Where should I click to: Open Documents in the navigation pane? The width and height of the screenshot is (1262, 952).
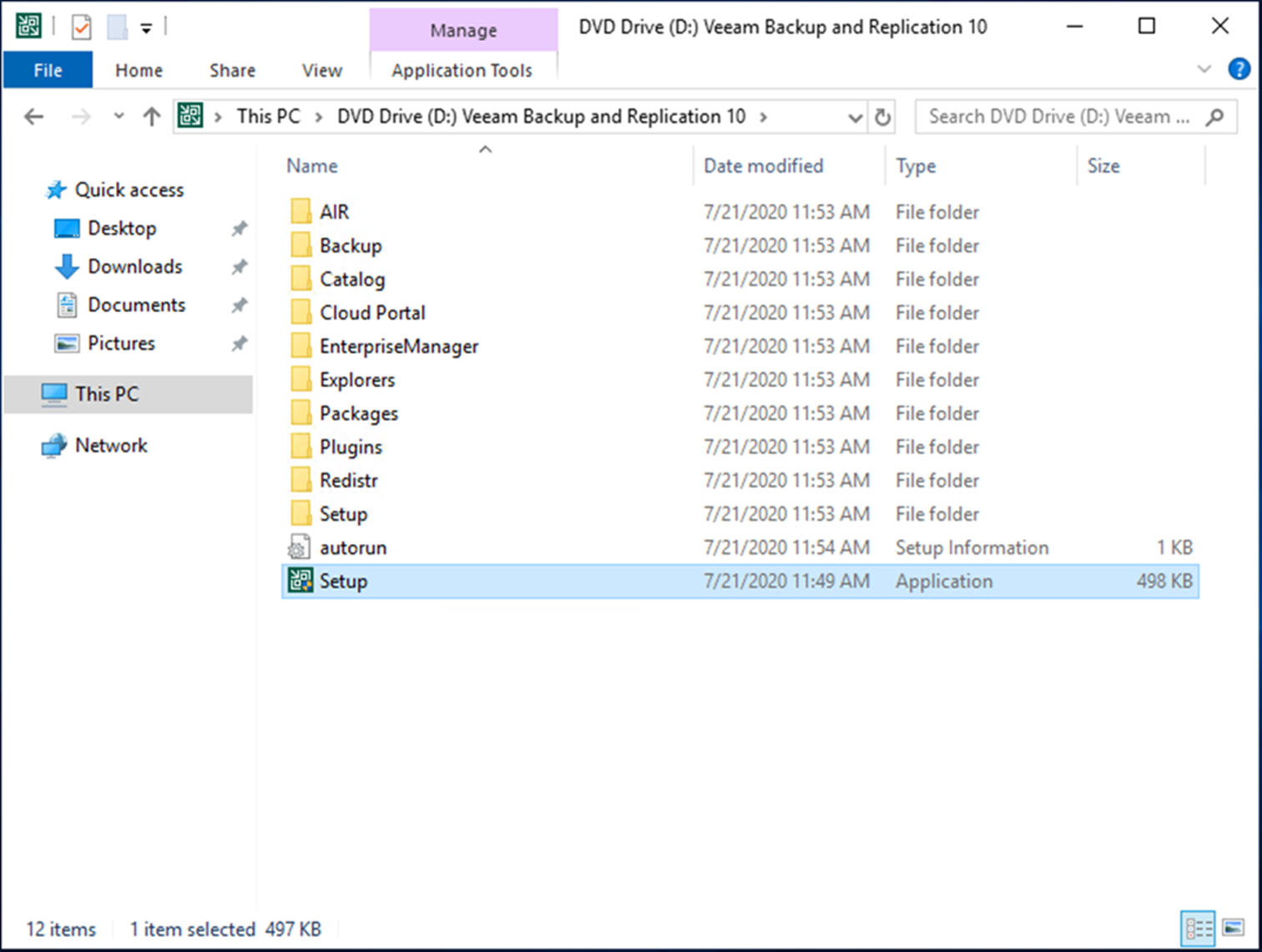tap(137, 305)
